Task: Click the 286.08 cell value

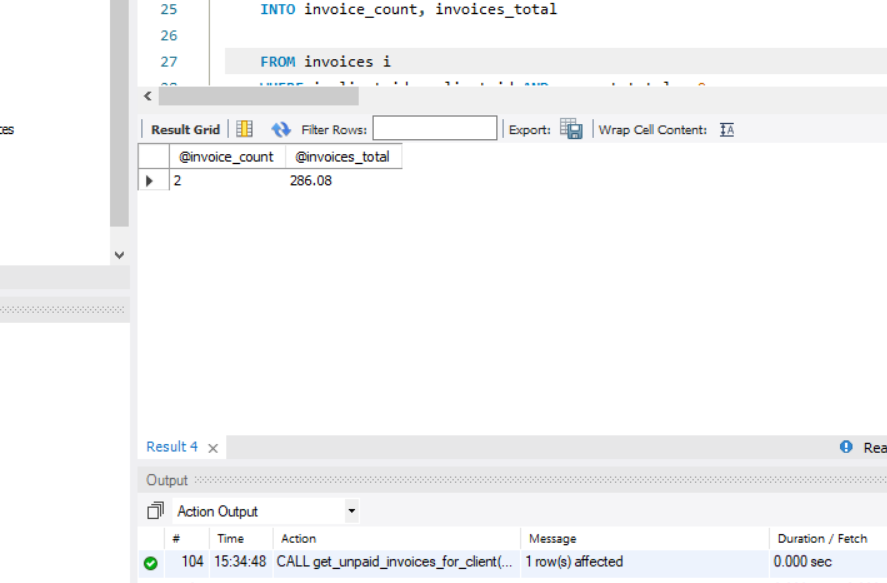Action: [x=311, y=181]
